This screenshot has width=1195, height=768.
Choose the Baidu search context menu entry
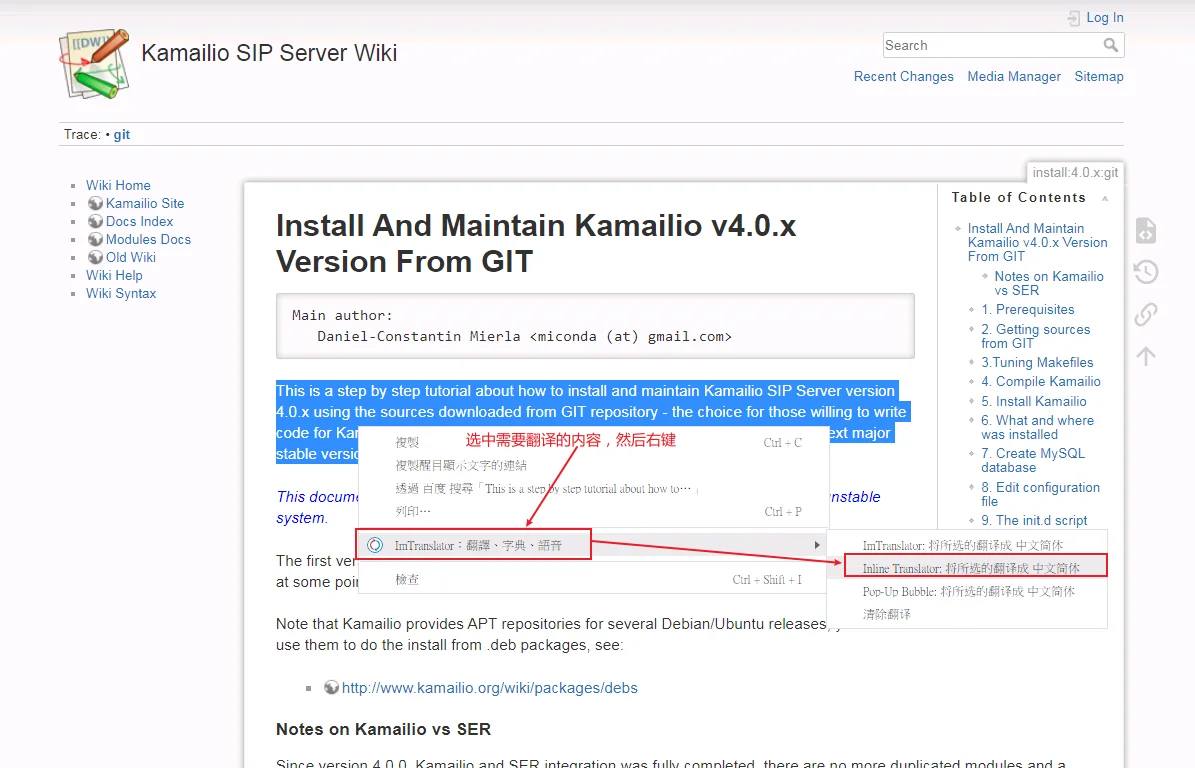click(x=593, y=488)
